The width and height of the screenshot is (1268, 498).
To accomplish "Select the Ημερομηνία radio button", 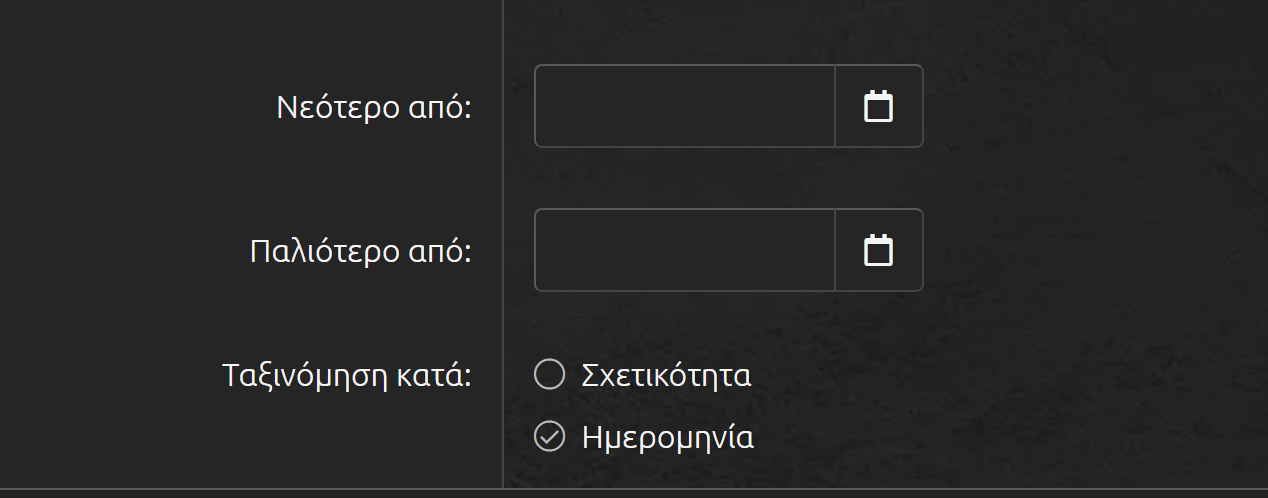I will 550,437.
